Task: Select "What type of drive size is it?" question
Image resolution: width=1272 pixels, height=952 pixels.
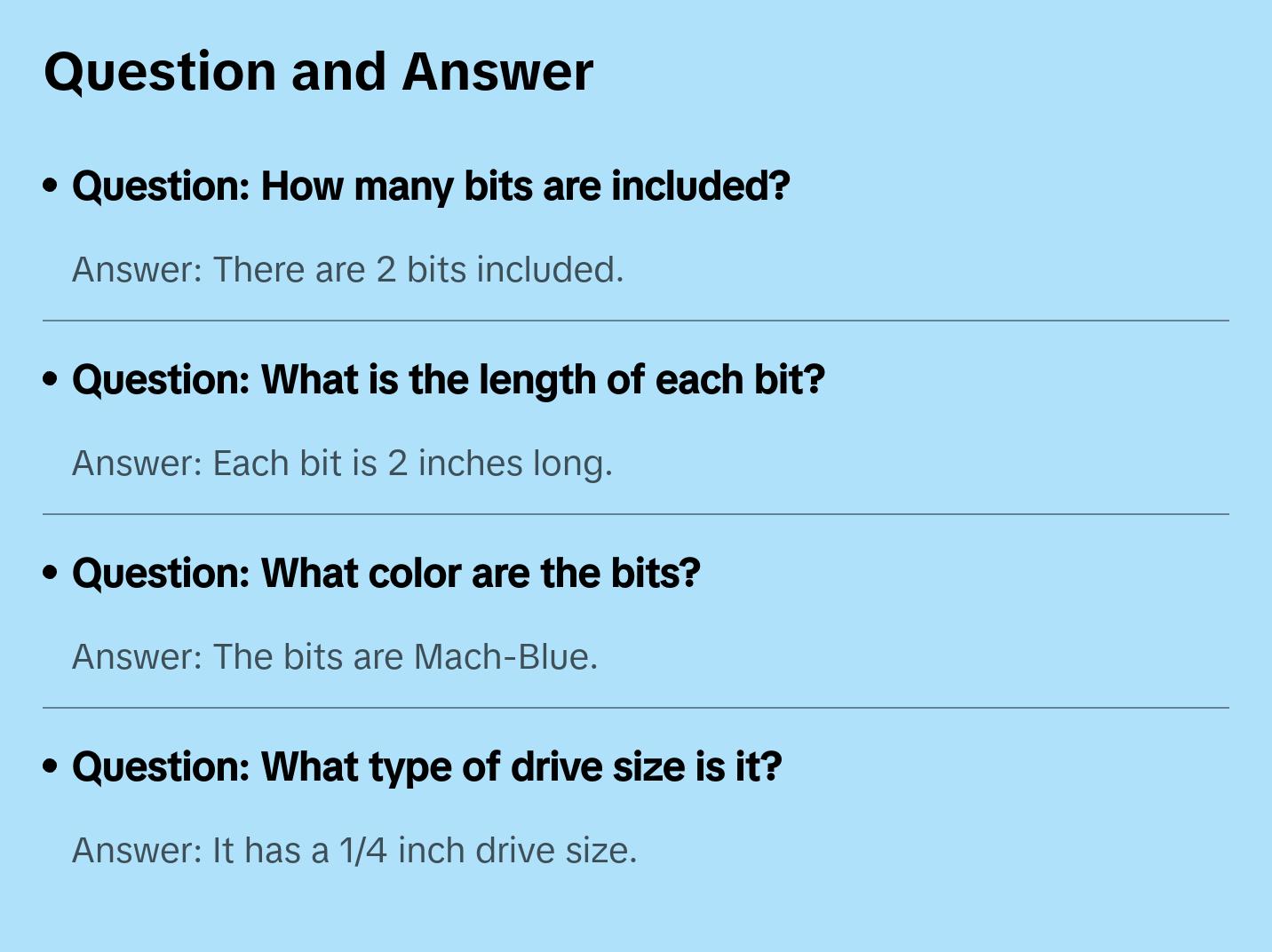Action: (427, 767)
